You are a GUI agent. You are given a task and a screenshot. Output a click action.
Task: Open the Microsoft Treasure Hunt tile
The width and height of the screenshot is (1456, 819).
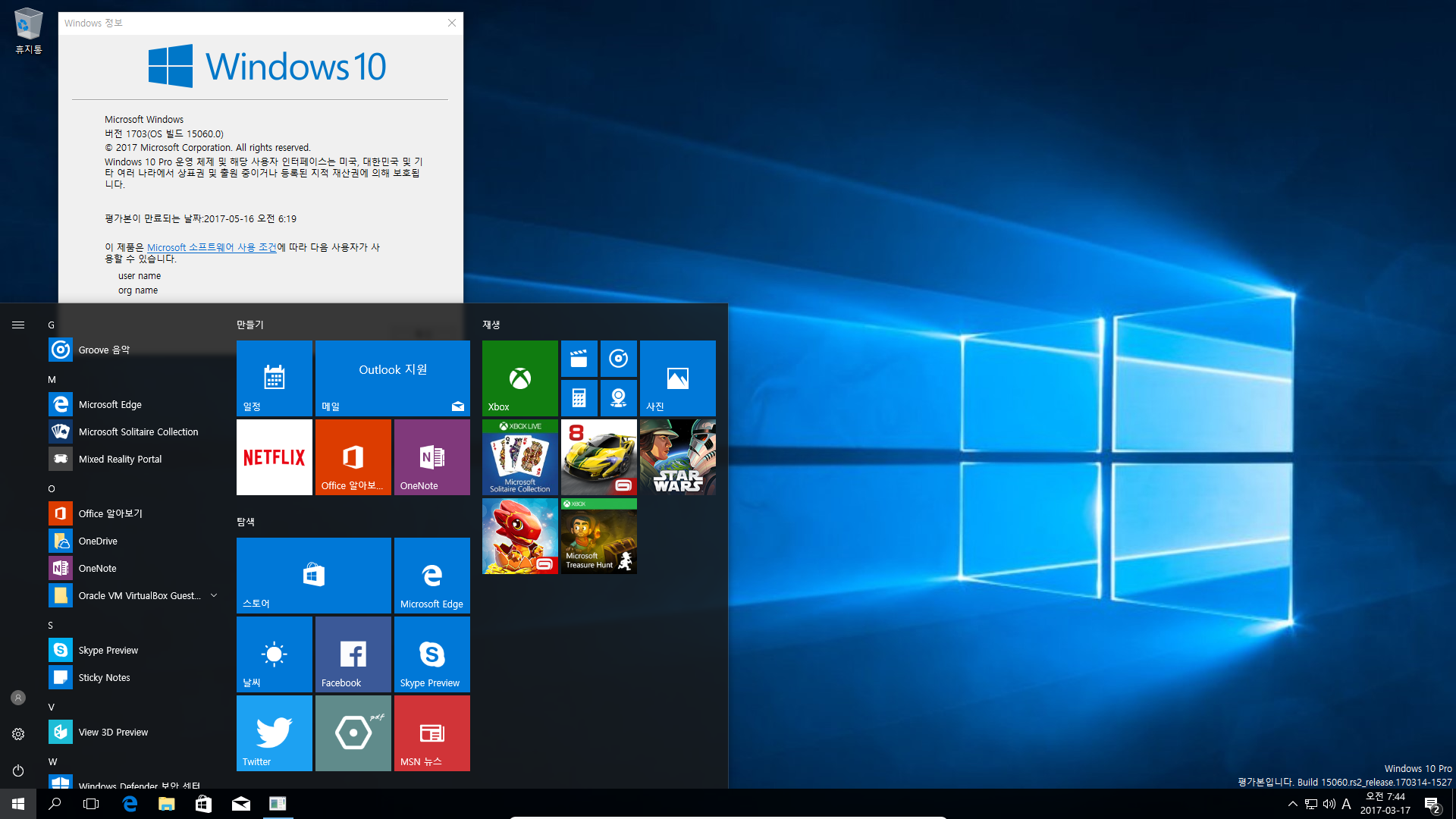(x=599, y=535)
